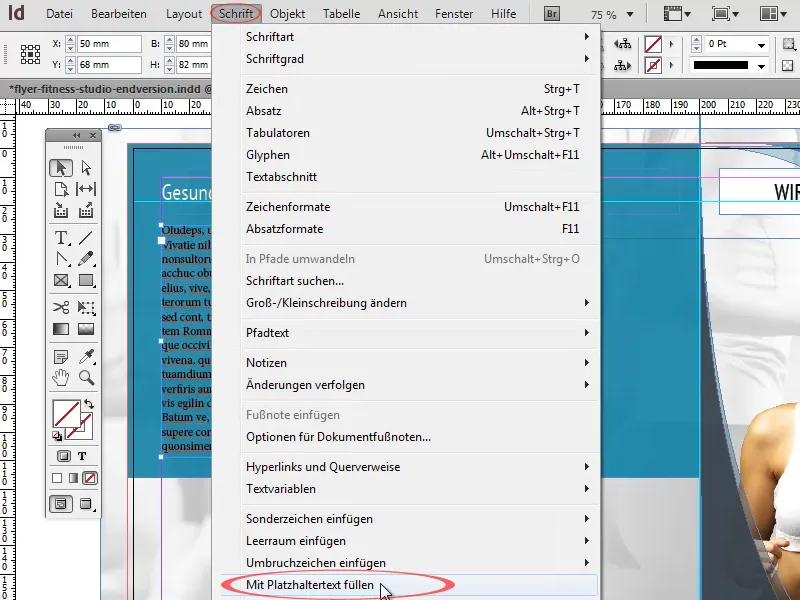The height and width of the screenshot is (600, 800).
Task: Select the Free Transform tool
Action: tap(86, 307)
